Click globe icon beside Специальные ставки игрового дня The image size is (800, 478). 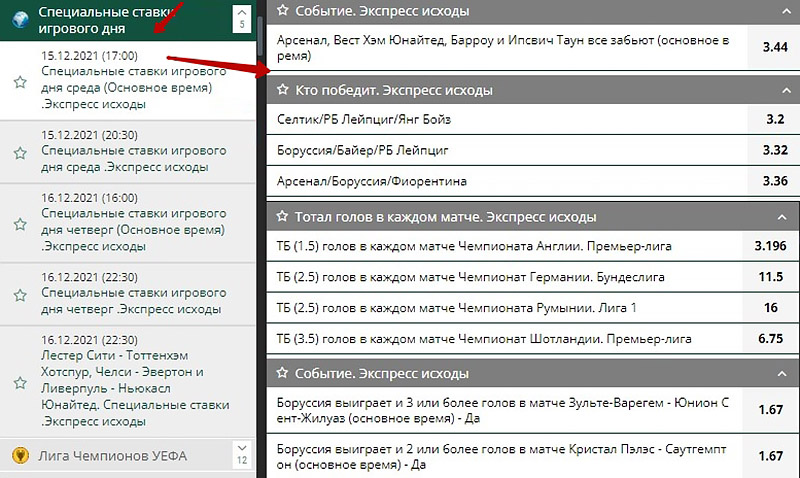click(x=20, y=20)
